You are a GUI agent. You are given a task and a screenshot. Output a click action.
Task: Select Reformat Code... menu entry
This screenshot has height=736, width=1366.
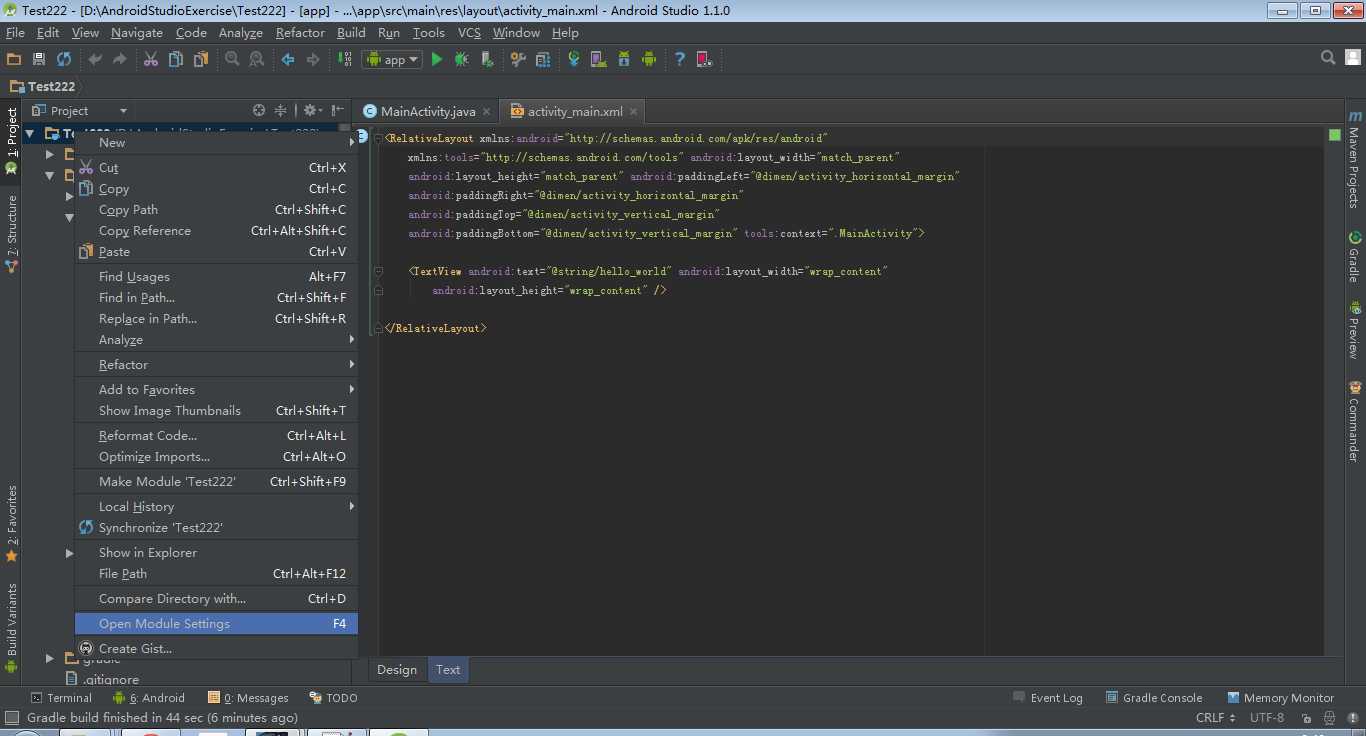pos(216,436)
